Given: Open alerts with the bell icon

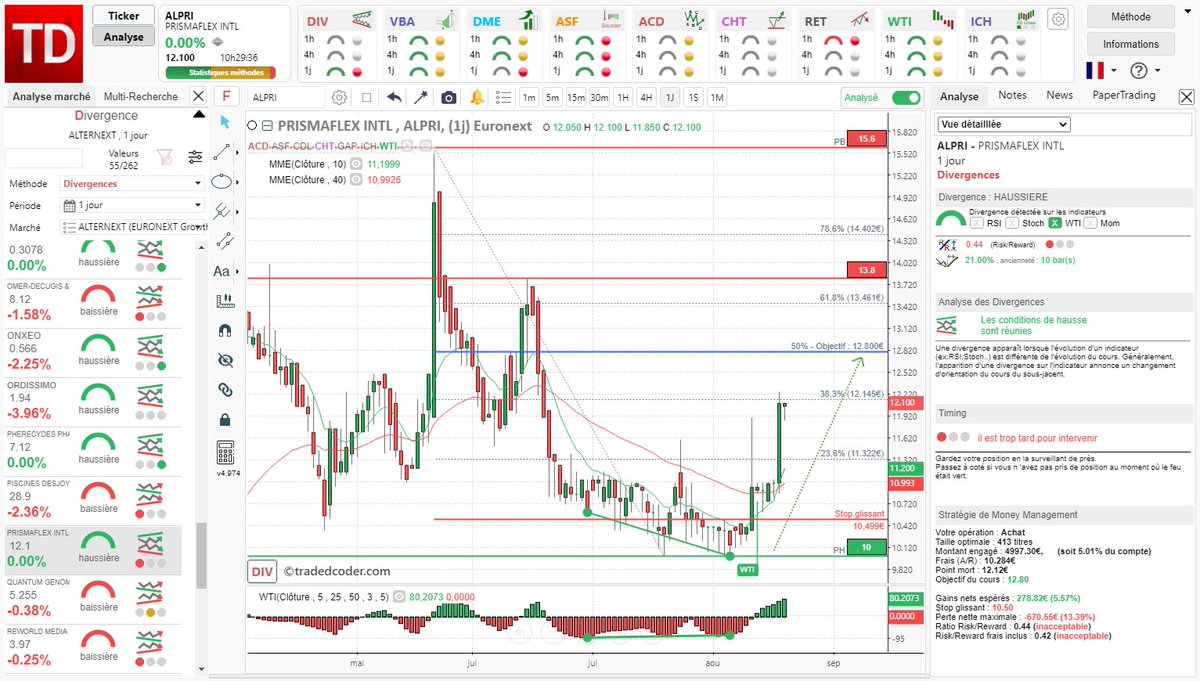Looking at the screenshot, I should pos(476,97).
